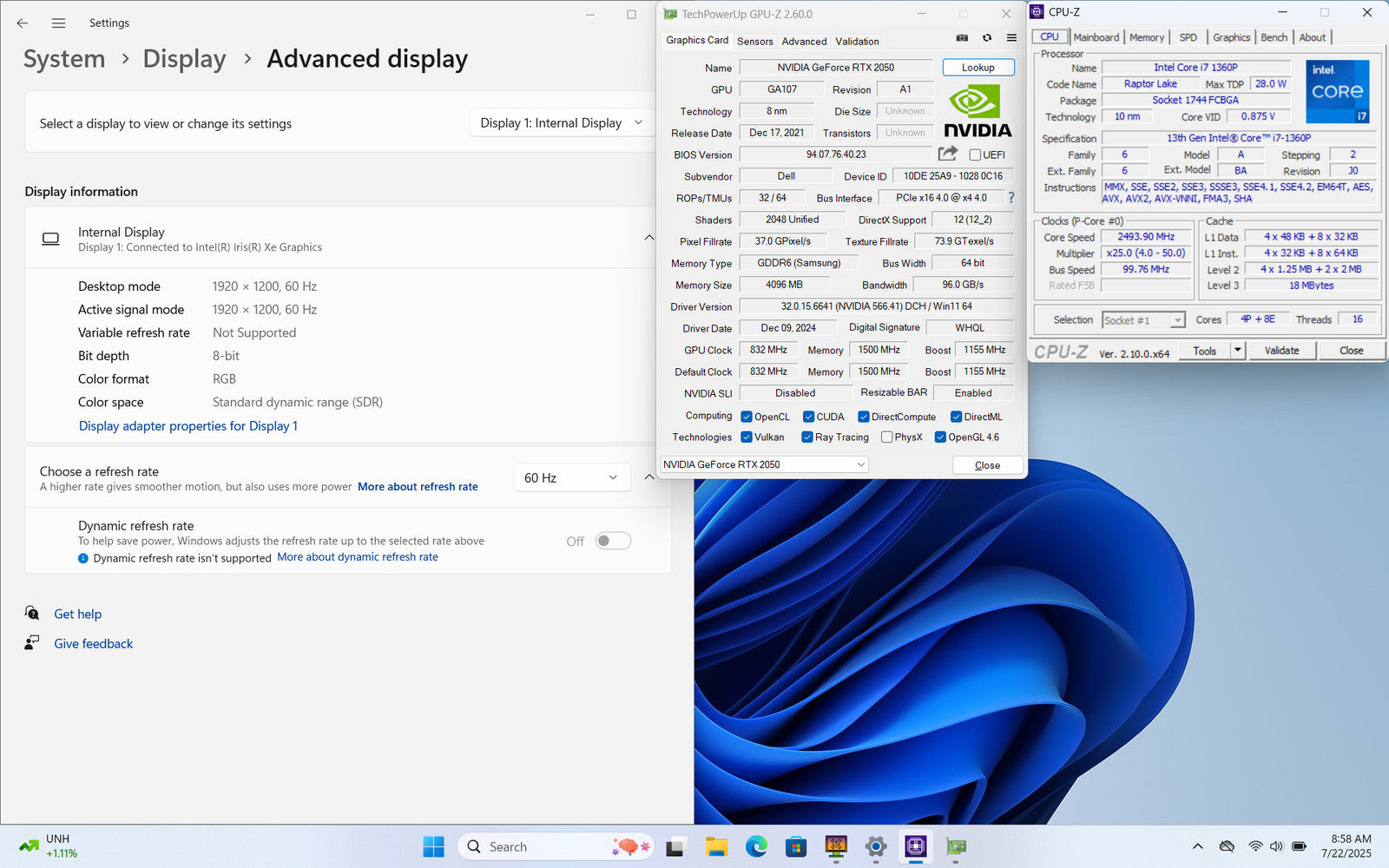The image size is (1389, 868).
Task: Open Display adapter properties for Display 1
Action: pyautogui.click(x=188, y=426)
